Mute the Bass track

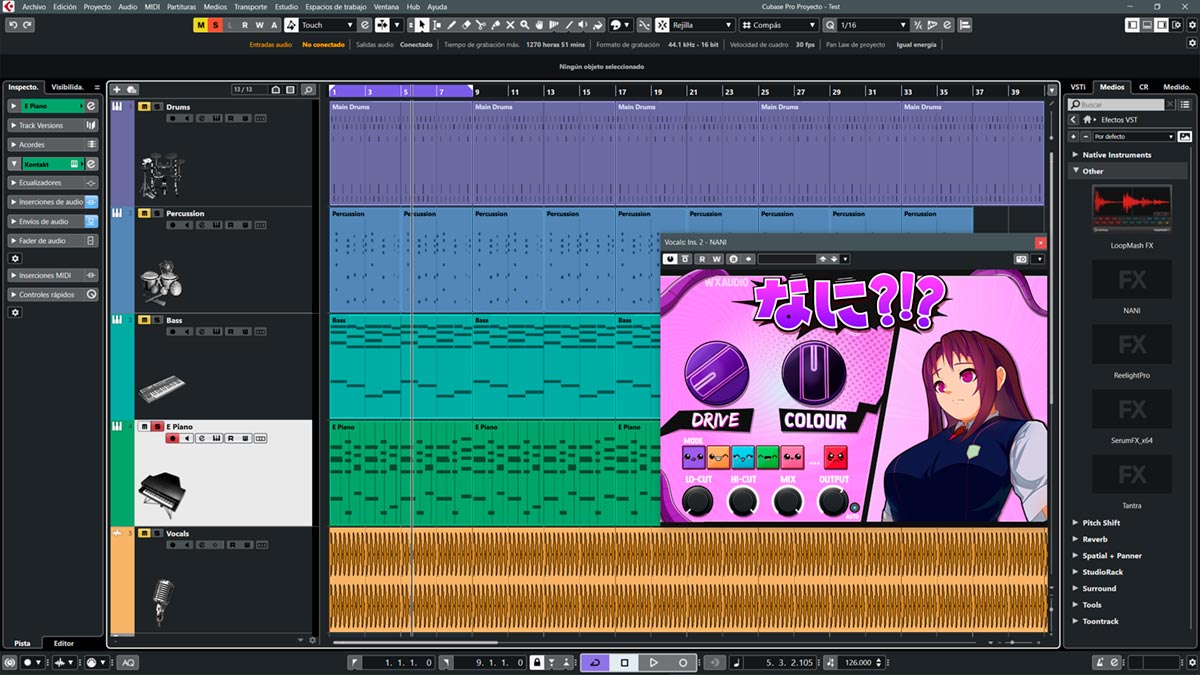(144, 320)
